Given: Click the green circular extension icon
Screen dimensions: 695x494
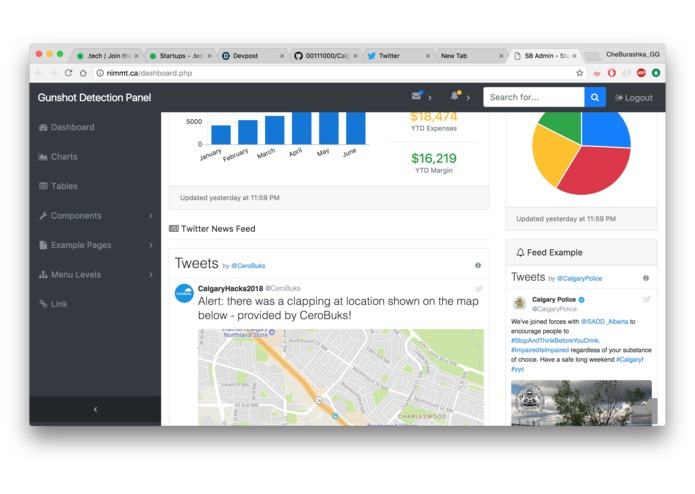Looking at the screenshot, I should (x=656, y=73).
